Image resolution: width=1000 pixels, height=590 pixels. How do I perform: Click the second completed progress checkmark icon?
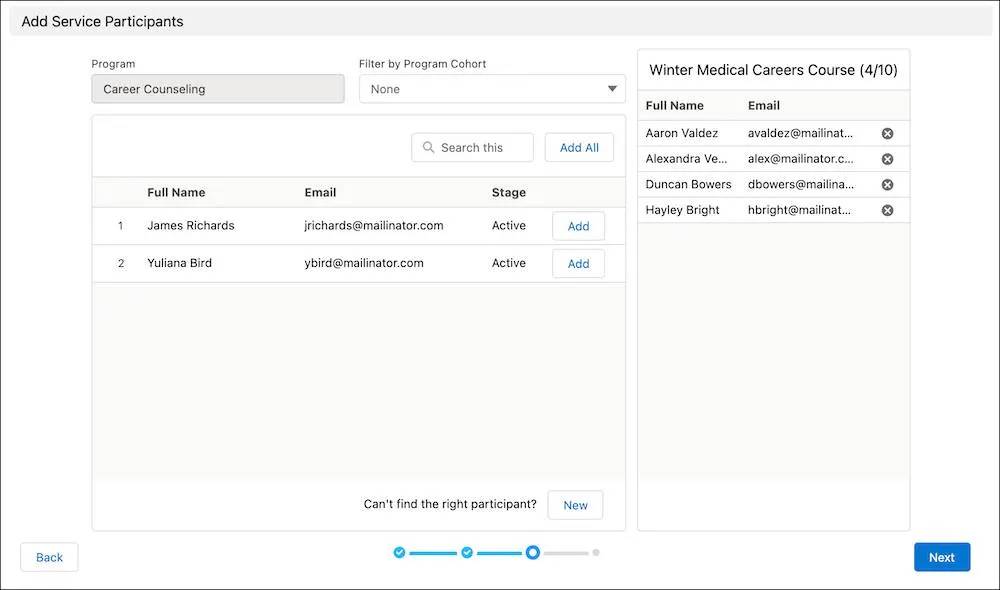tap(466, 551)
